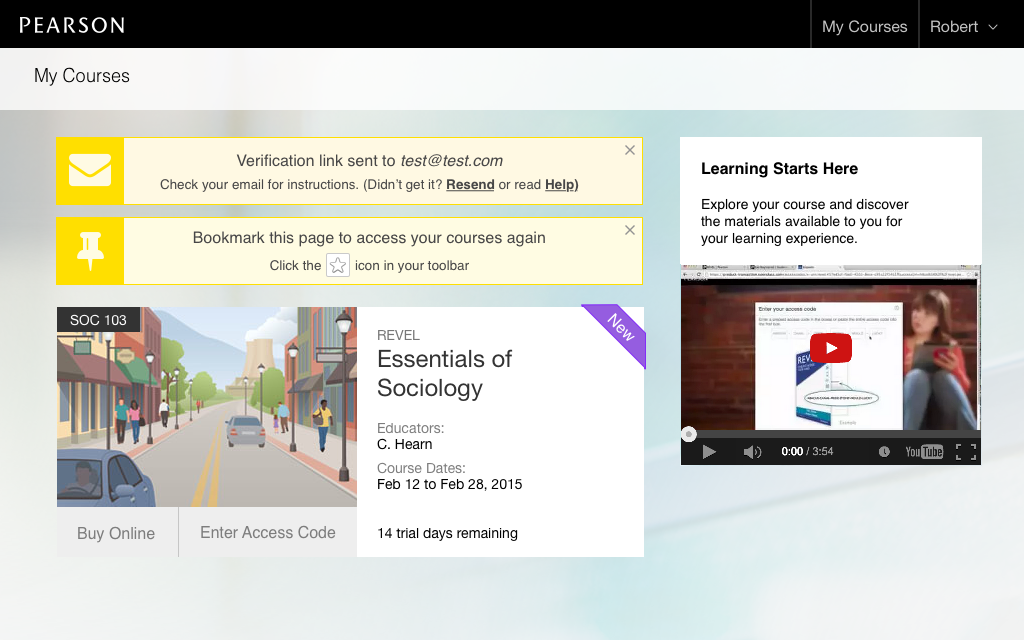Click the Watch Later clock icon
1024x640 pixels.
[884, 452]
